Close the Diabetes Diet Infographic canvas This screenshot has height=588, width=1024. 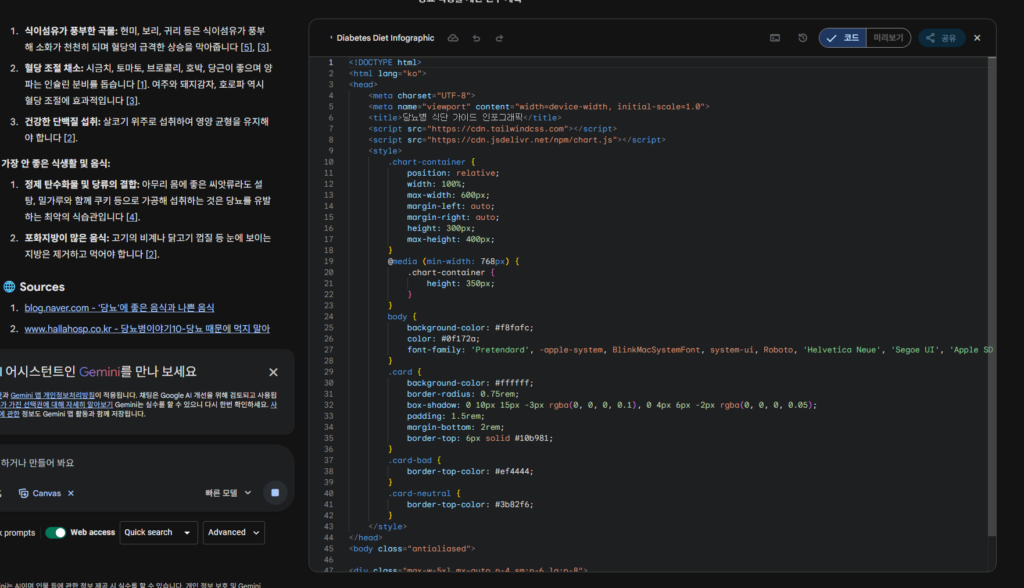tap(977, 38)
